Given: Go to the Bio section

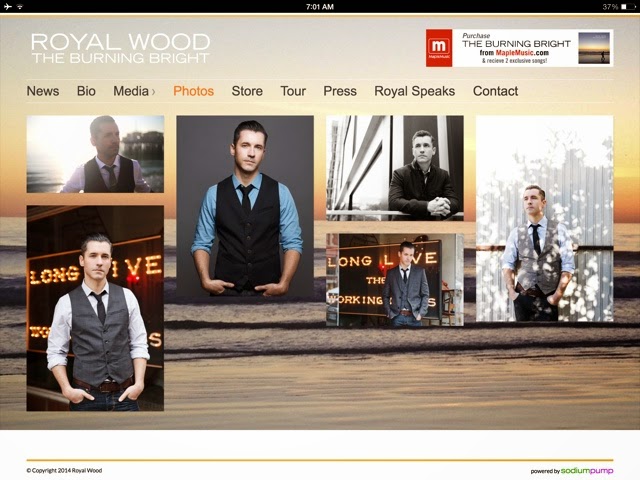Looking at the screenshot, I should tap(87, 91).
